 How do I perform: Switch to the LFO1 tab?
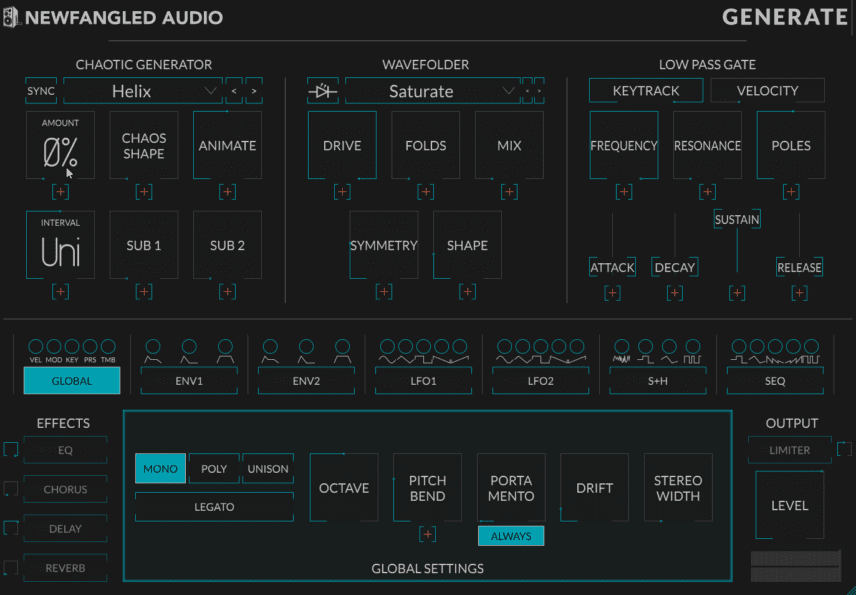pyautogui.click(x=424, y=381)
